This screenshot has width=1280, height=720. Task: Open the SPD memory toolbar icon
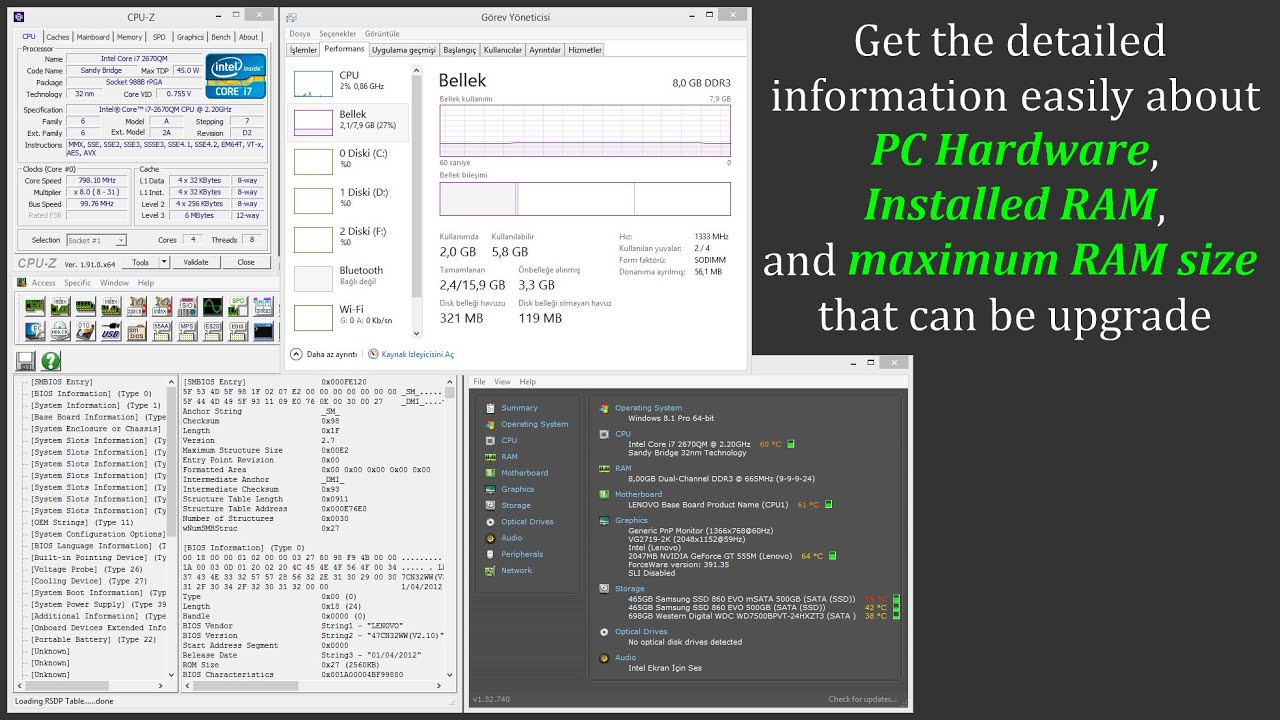tap(238, 306)
